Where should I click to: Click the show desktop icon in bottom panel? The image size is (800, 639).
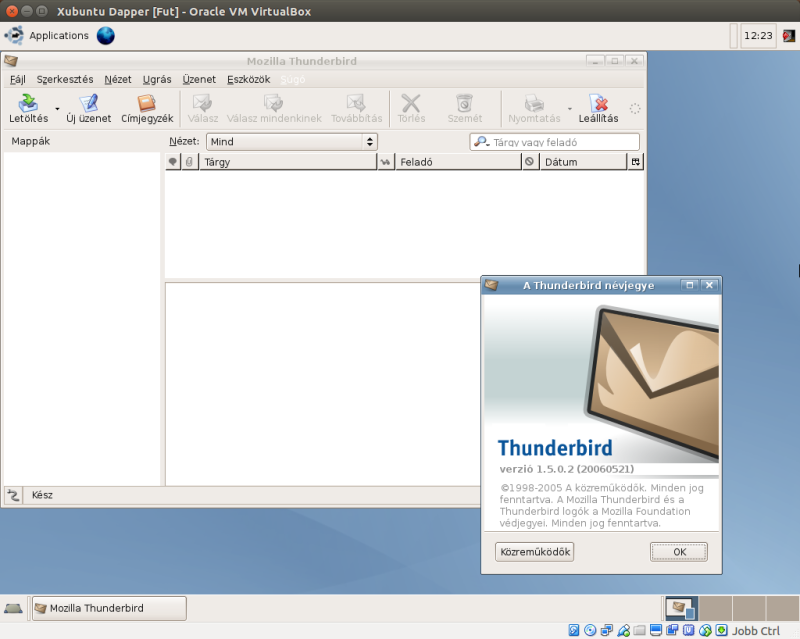tap(13, 608)
